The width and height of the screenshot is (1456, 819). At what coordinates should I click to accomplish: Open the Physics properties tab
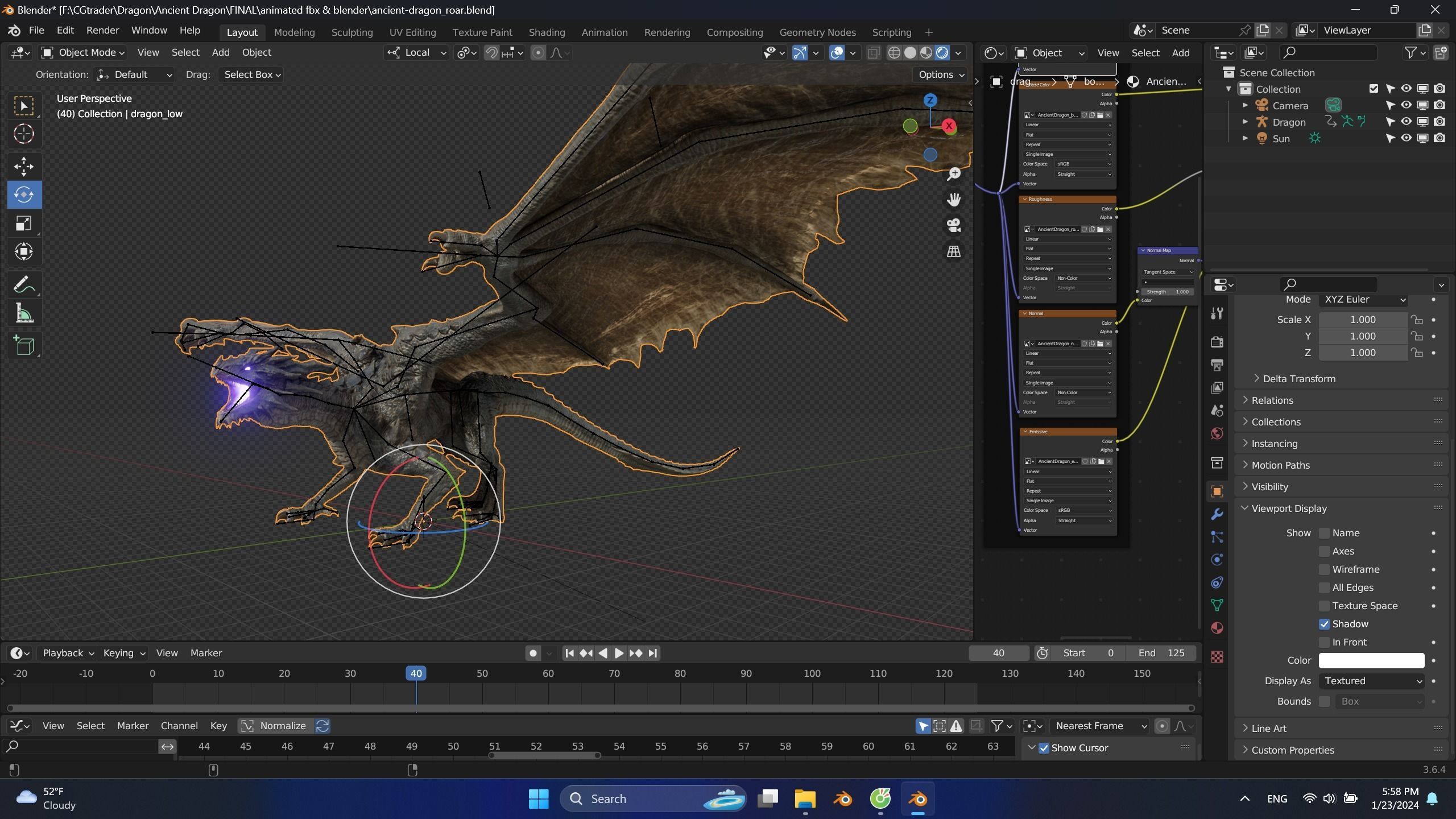pyautogui.click(x=1217, y=560)
